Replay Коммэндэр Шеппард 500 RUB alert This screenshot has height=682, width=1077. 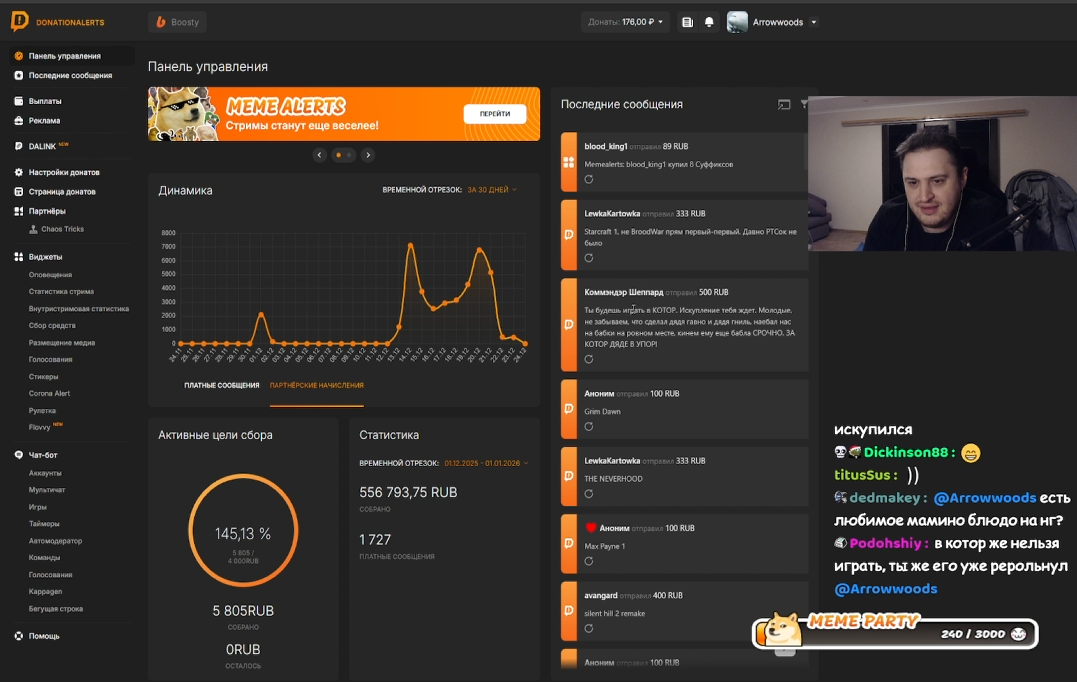pyautogui.click(x=589, y=359)
